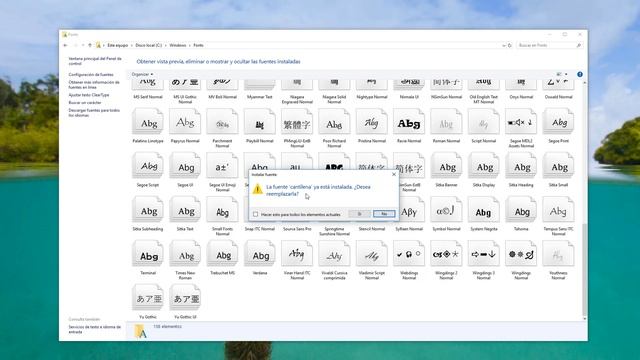Select the Segoe UI font icon
The image size is (640, 360).
pyautogui.click(x=185, y=166)
